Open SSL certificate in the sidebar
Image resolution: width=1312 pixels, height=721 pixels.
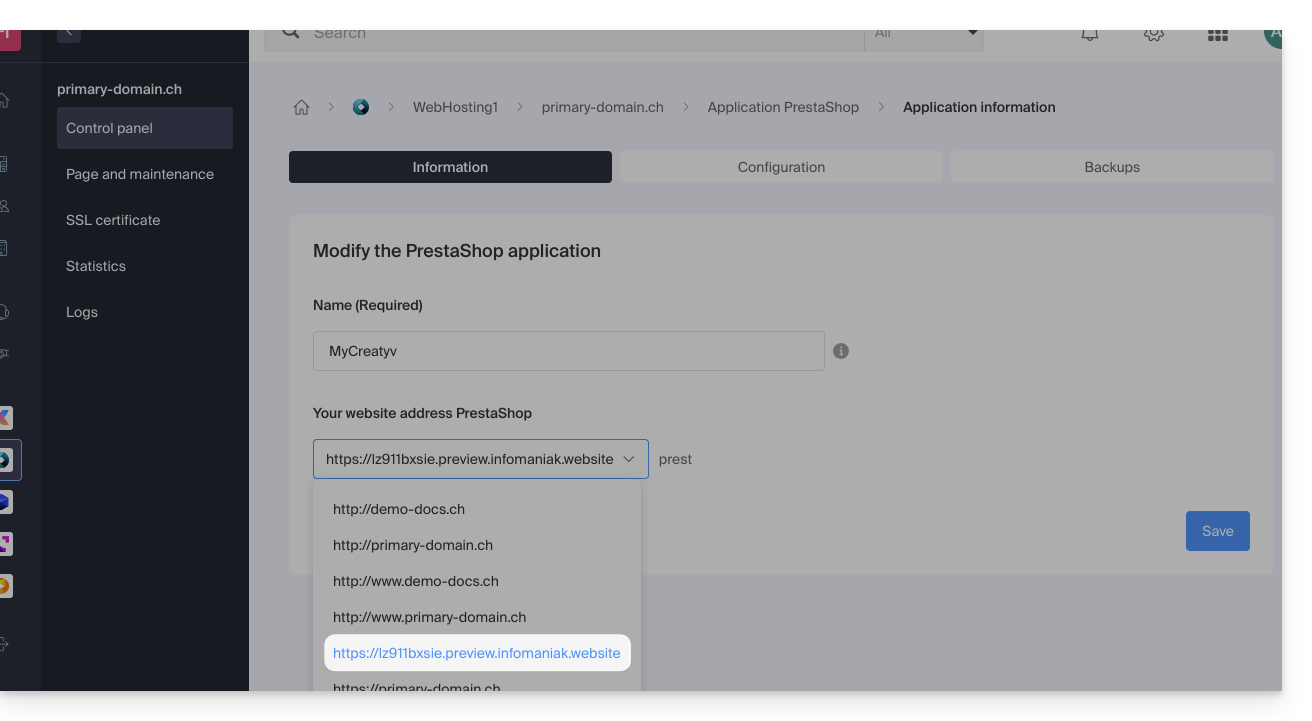click(113, 220)
